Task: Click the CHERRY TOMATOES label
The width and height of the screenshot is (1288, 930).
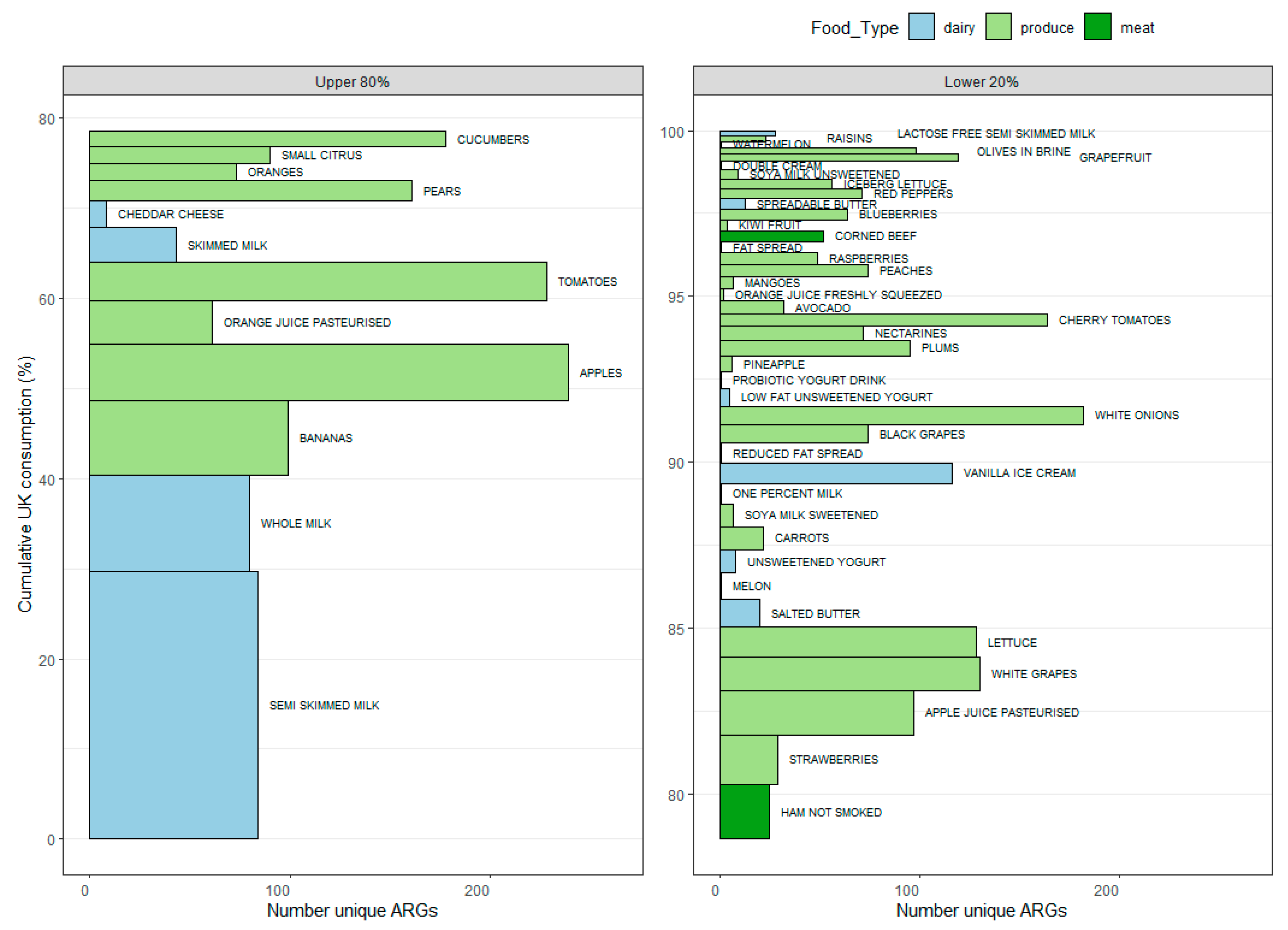Action: (1115, 320)
